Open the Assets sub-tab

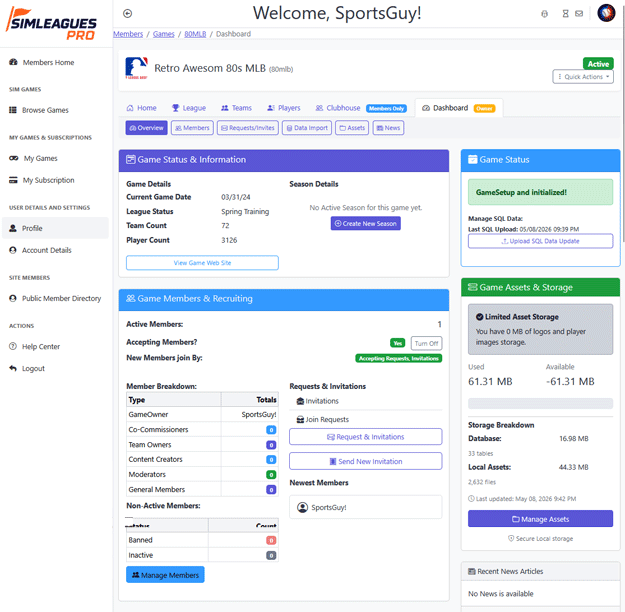[352, 128]
